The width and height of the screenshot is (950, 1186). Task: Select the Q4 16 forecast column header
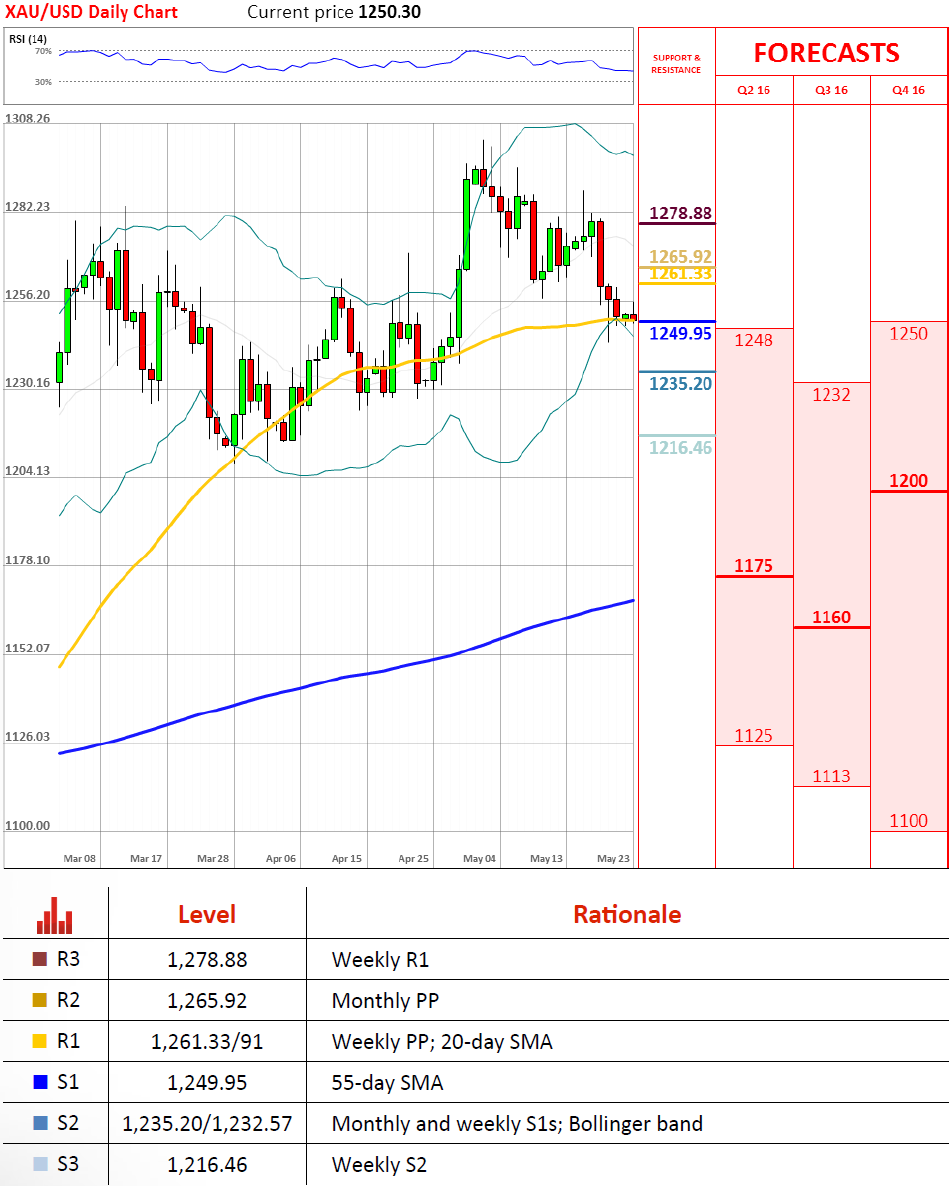coord(908,90)
